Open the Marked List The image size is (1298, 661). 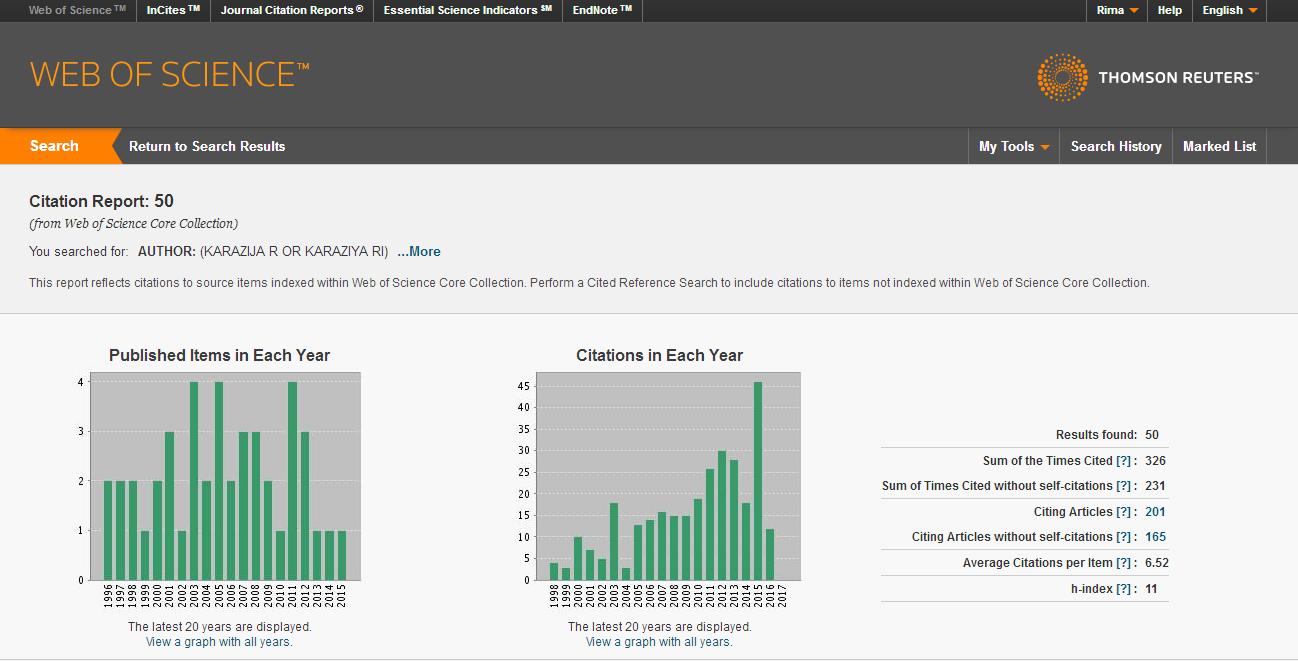click(x=1219, y=147)
